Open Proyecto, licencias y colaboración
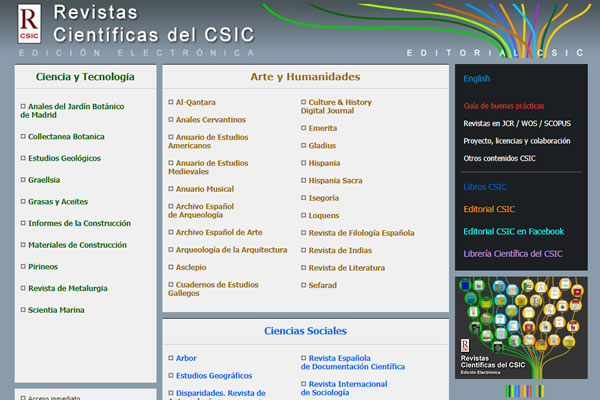 click(517, 141)
